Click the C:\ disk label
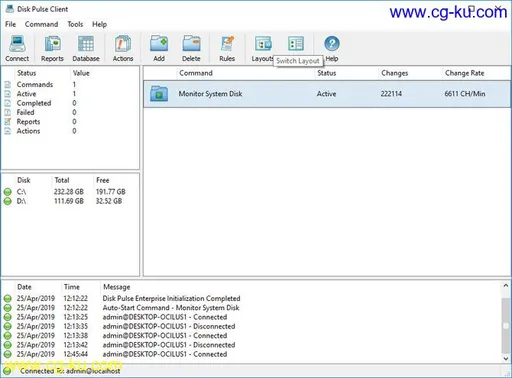Viewport: 512px width, 378px height. [21, 192]
